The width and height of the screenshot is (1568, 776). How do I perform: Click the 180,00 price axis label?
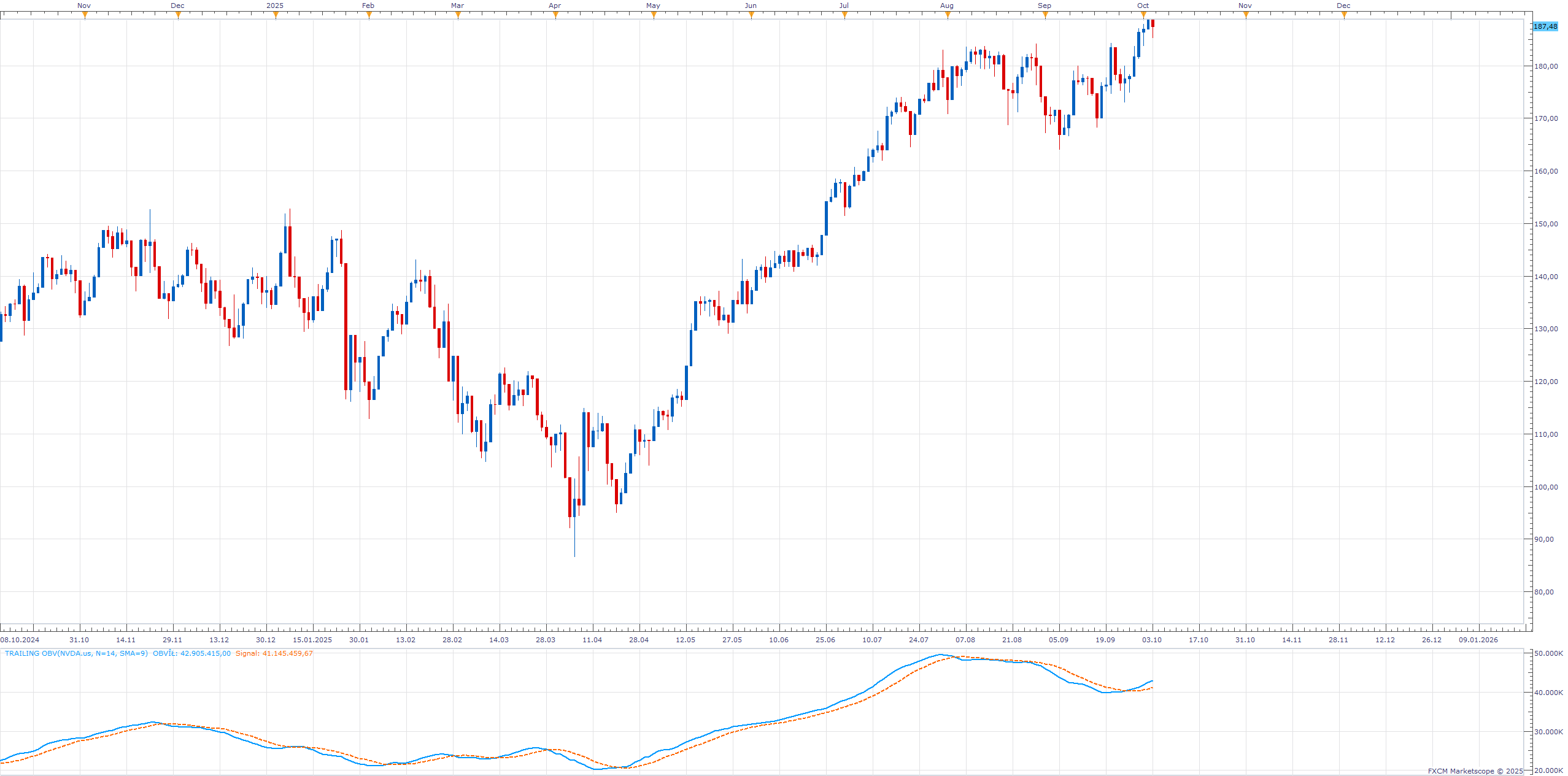coord(1546,66)
